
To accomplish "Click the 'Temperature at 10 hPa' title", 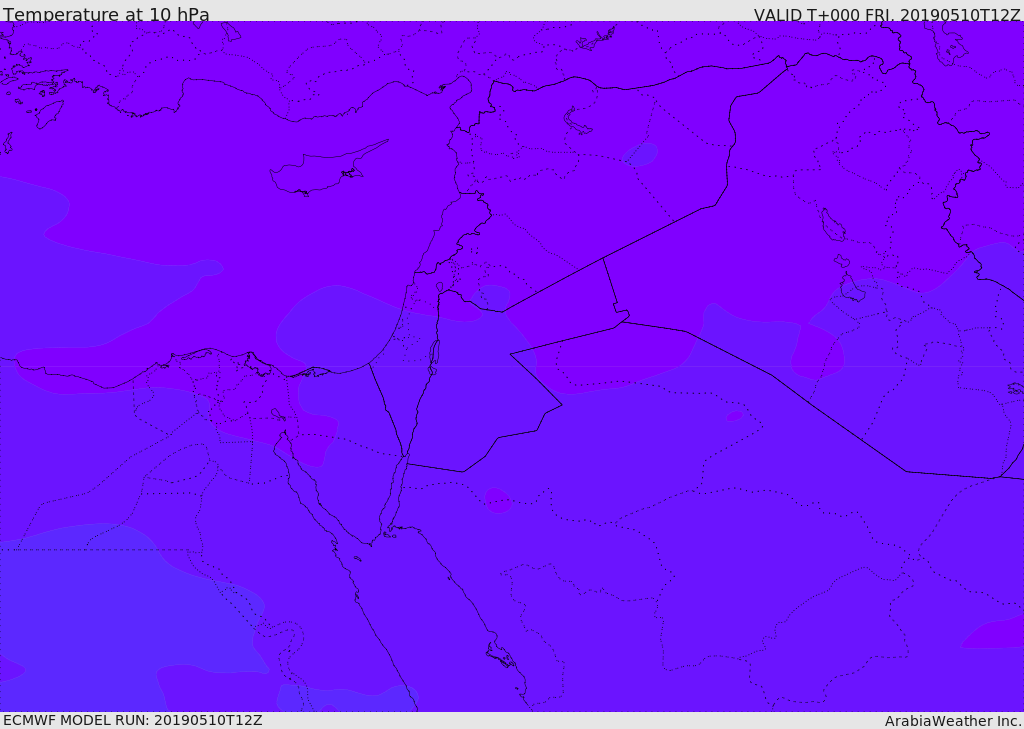I will [x=106, y=14].
